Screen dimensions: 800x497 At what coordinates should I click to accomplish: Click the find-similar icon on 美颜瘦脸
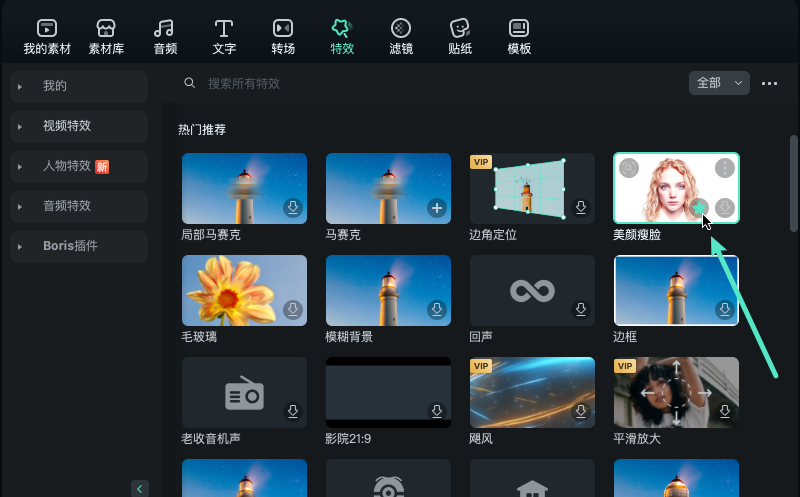pos(629,168)
